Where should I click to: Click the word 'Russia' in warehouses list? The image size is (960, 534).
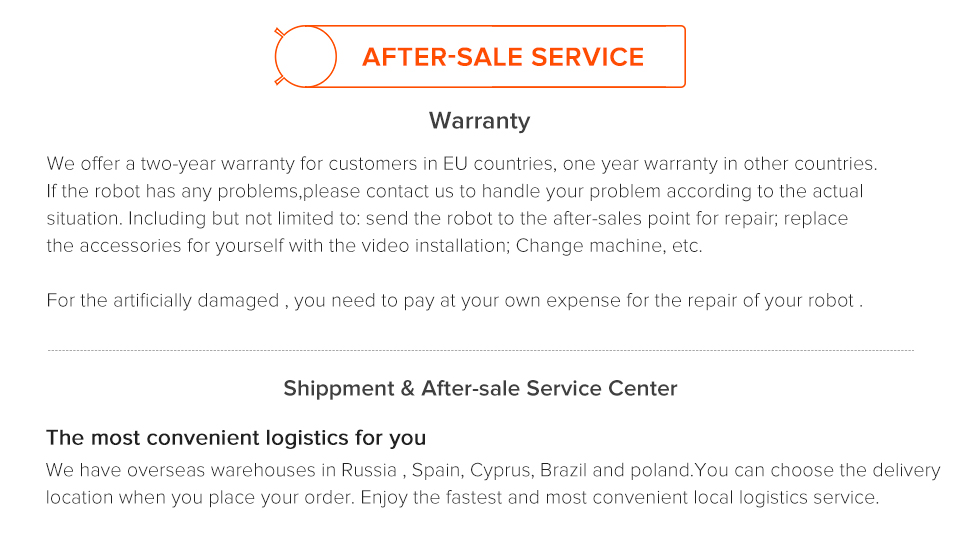[x=368, y=470]
